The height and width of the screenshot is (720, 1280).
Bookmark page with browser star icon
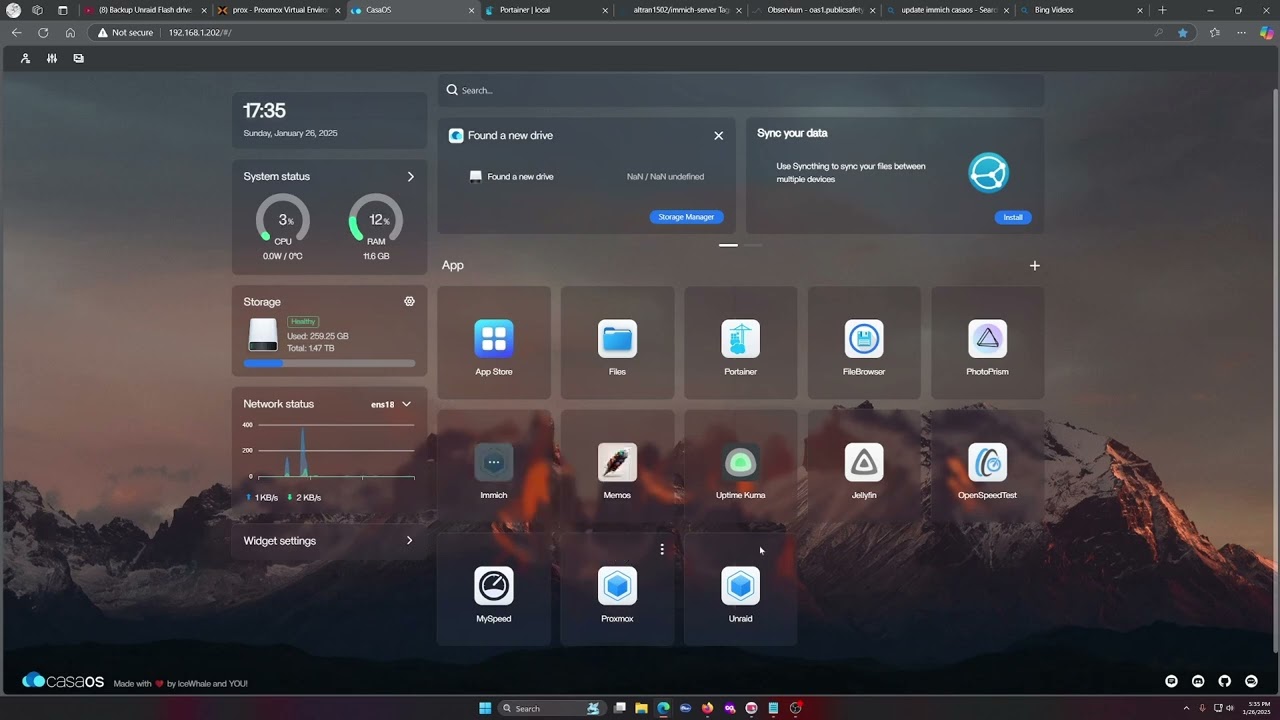[x=1183, y=32]
